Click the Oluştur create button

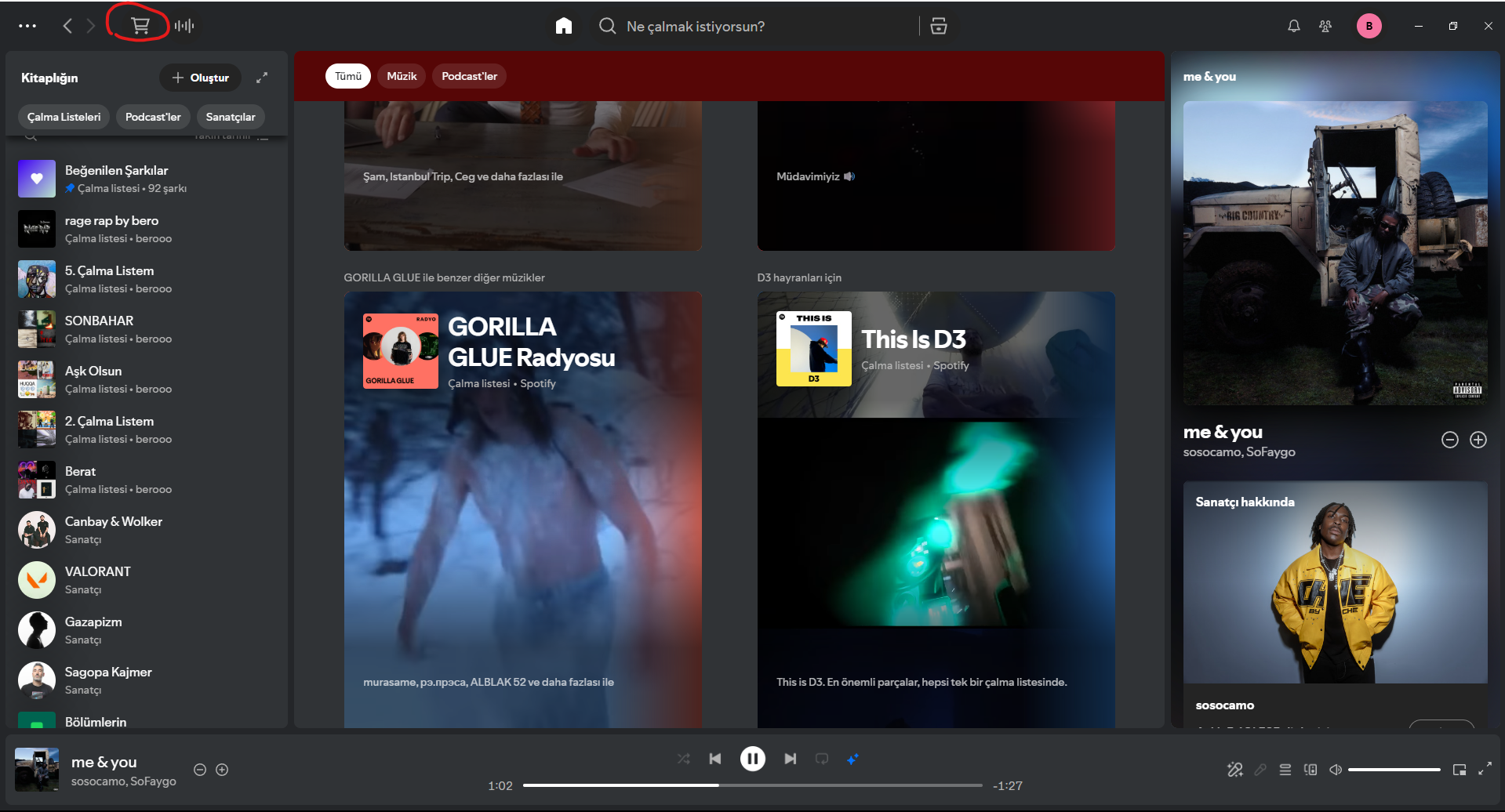[x=200, y=78]
